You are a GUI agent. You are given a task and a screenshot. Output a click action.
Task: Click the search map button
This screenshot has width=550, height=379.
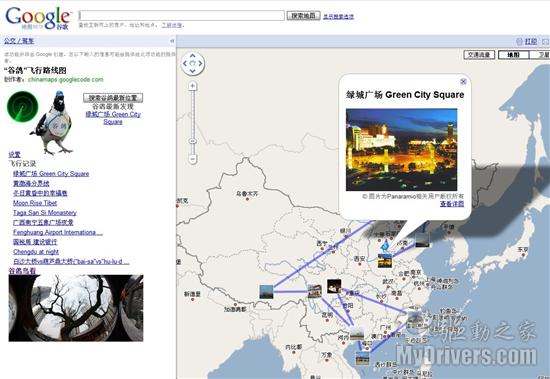(303, 15)
